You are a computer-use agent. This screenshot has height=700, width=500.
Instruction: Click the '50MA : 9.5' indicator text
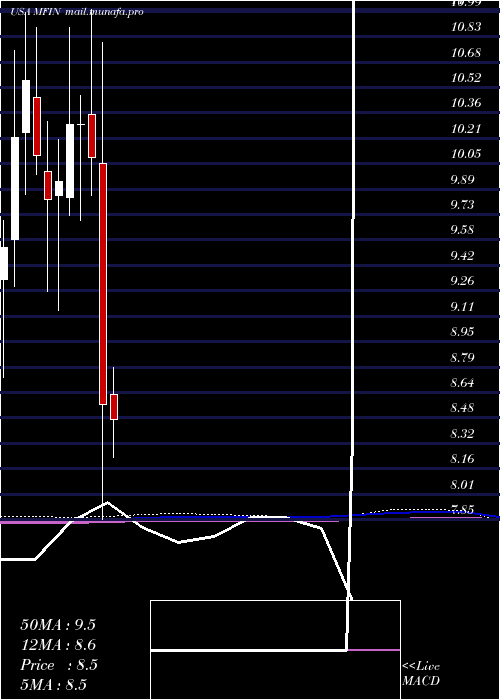pyautogui.click(x=58, y=625)
